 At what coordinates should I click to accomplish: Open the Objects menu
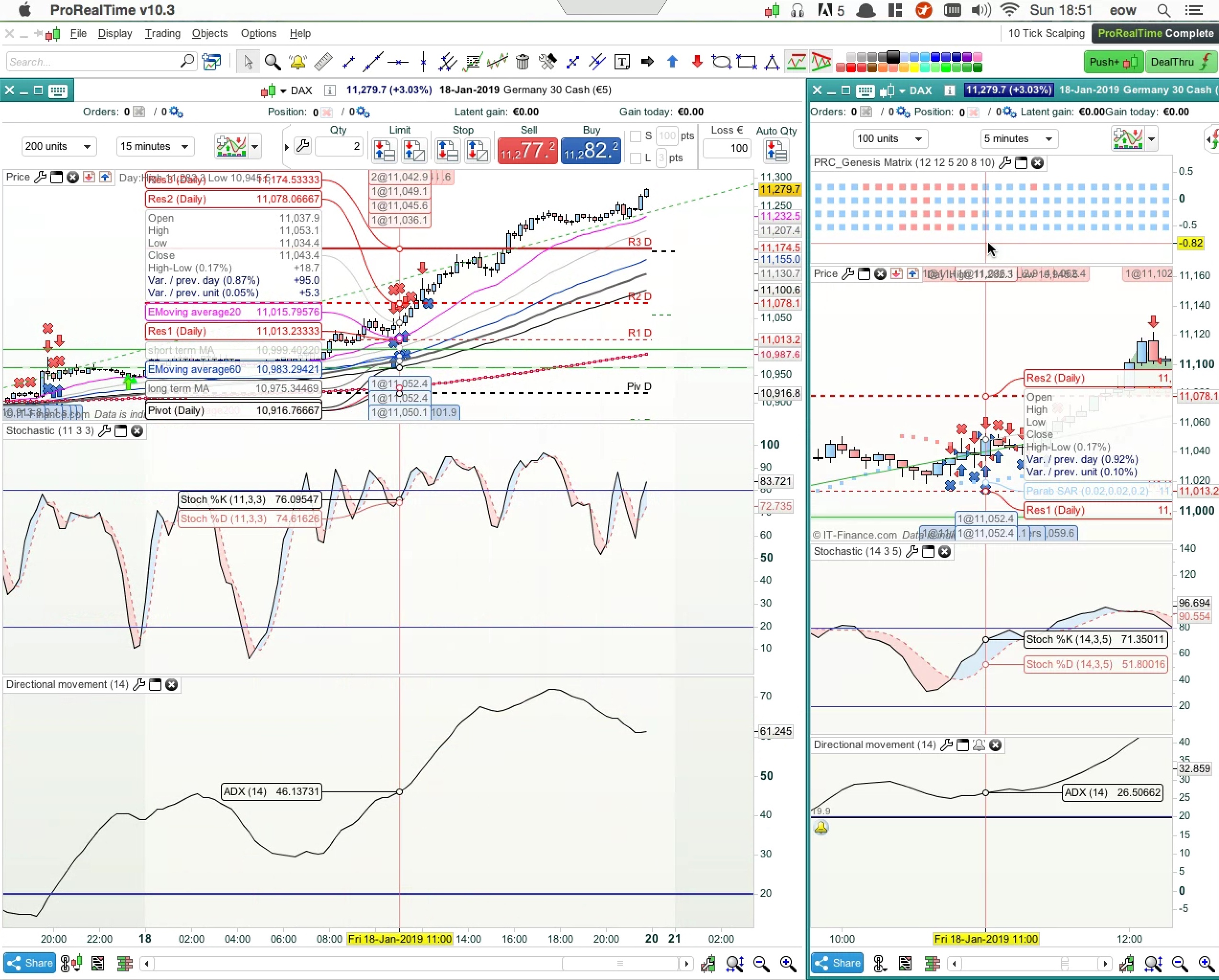coord(209,34)
